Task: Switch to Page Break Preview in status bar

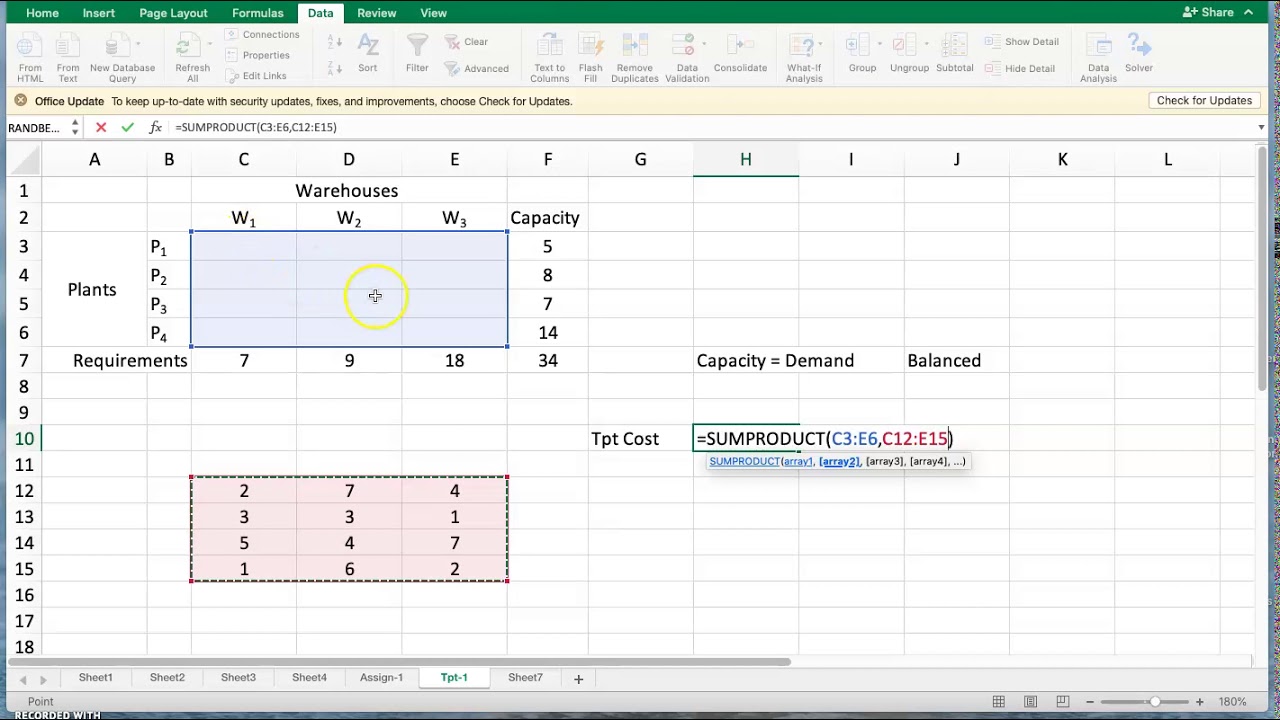Action: click(1062, 702)
